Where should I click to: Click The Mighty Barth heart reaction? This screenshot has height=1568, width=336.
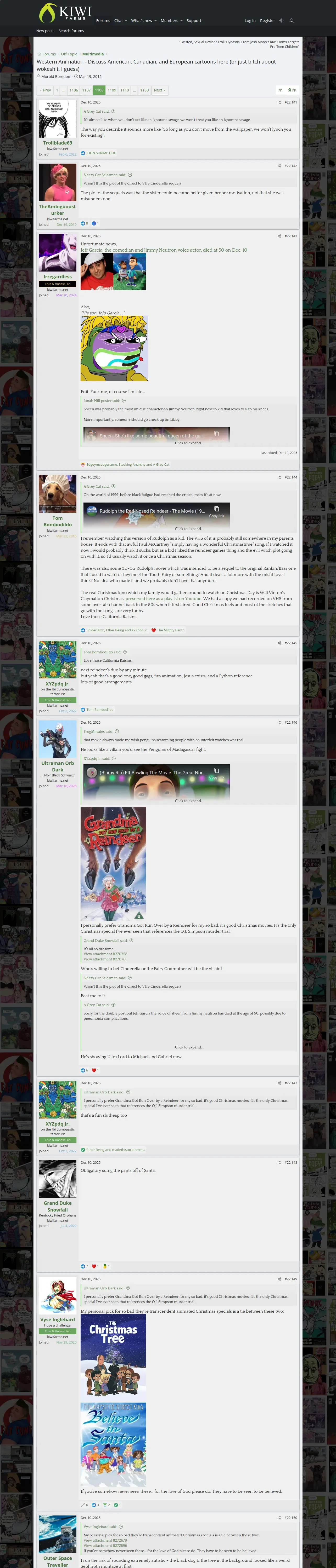click(168, 630)
